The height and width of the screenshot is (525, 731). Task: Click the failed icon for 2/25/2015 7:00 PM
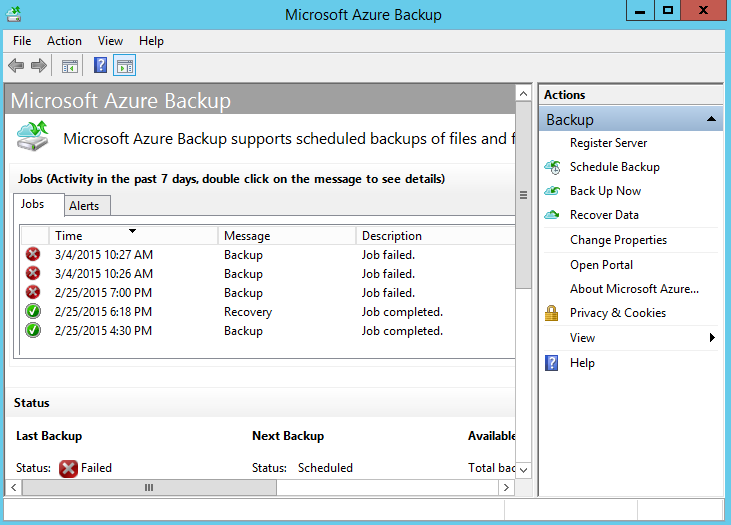33,292
